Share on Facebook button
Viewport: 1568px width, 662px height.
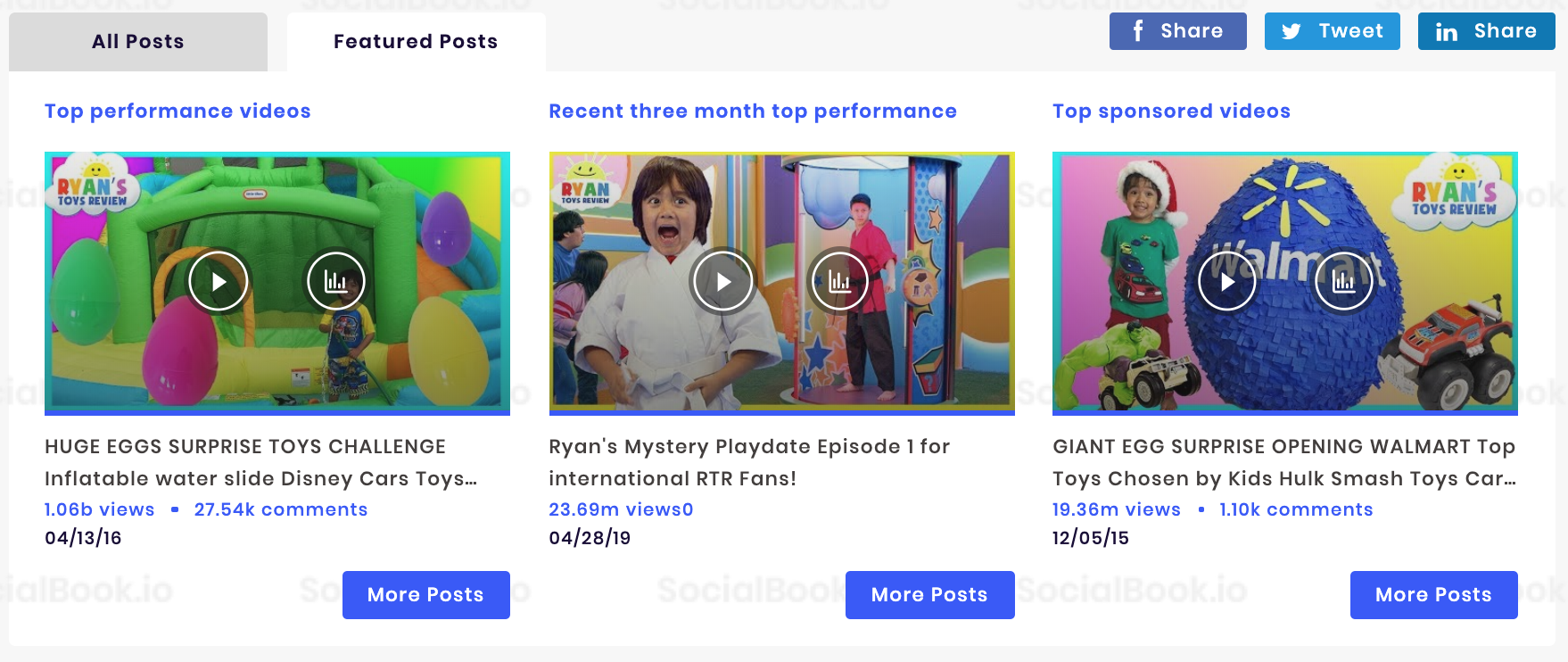click(x=1178, y=31)
